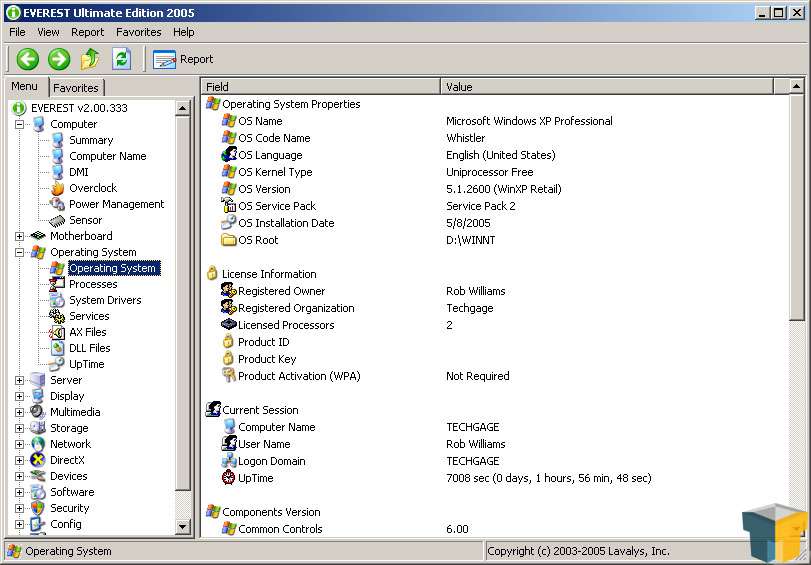Expand the Display tree node

pos(19,396)
